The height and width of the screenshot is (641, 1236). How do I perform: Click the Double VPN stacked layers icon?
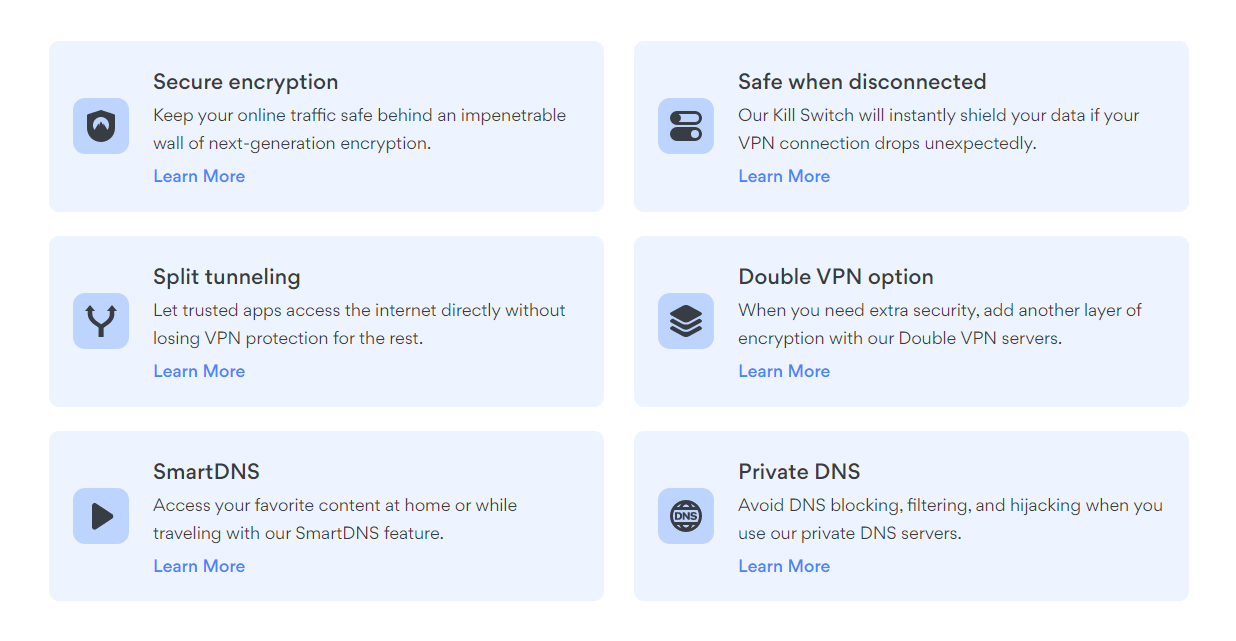[686, 321]
